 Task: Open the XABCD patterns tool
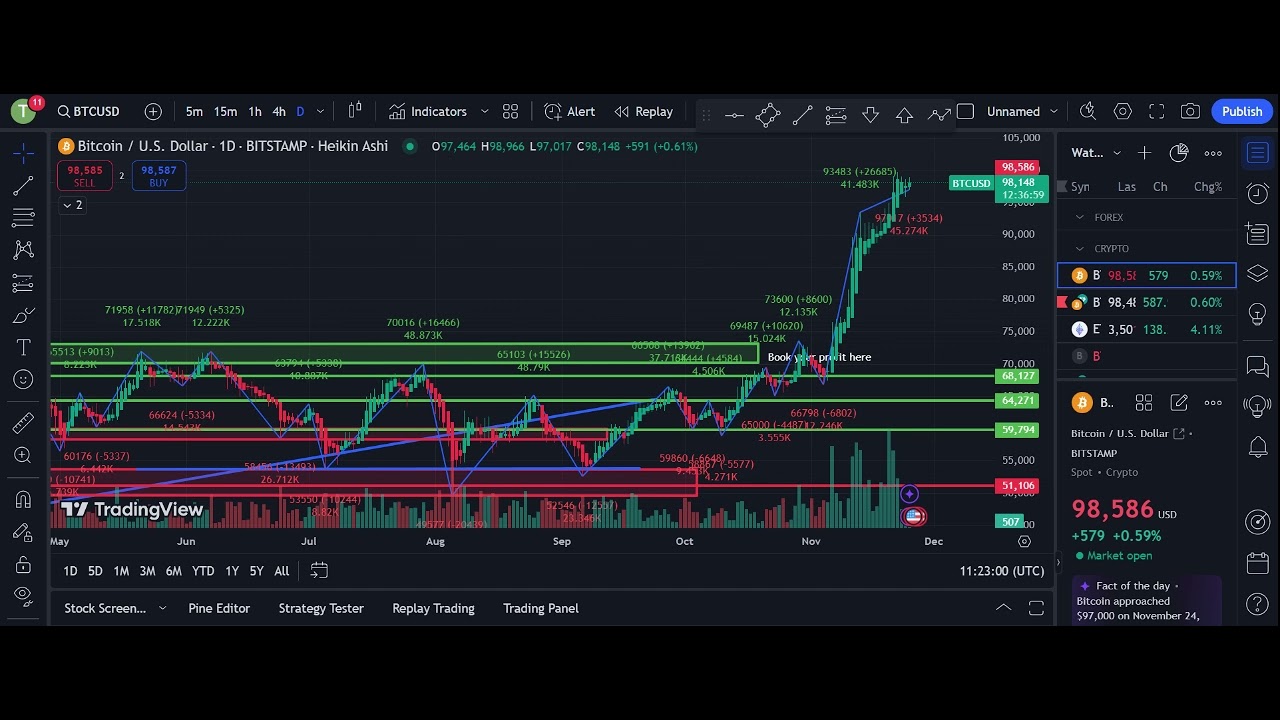24,251
